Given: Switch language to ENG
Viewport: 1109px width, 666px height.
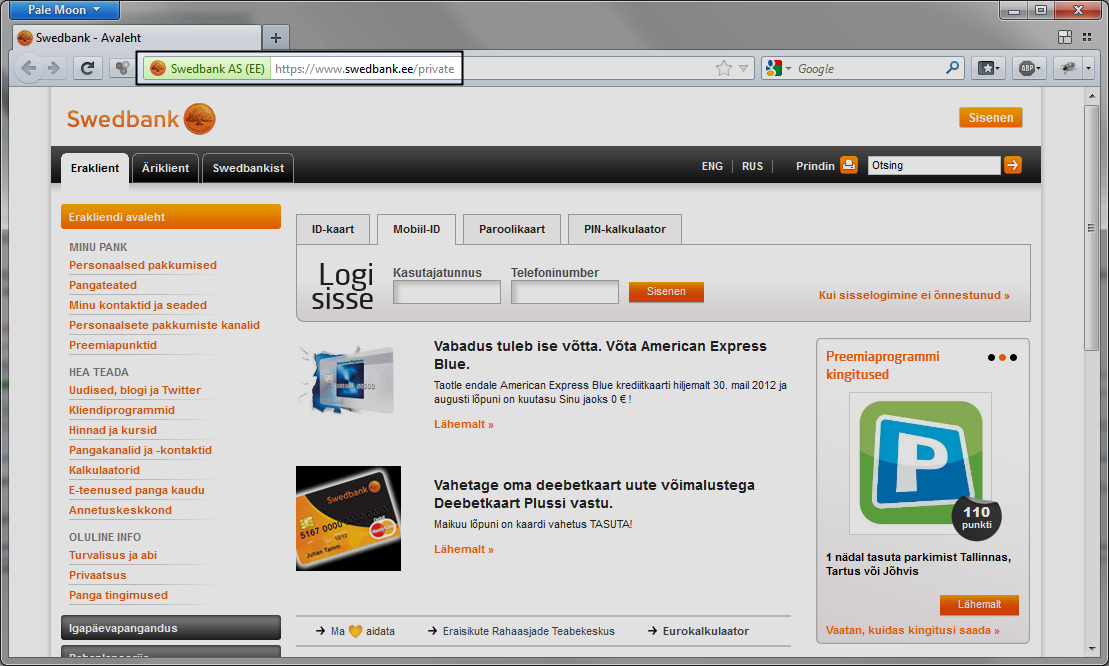Looking at the screenshot, I should click(x=712, y=166).
